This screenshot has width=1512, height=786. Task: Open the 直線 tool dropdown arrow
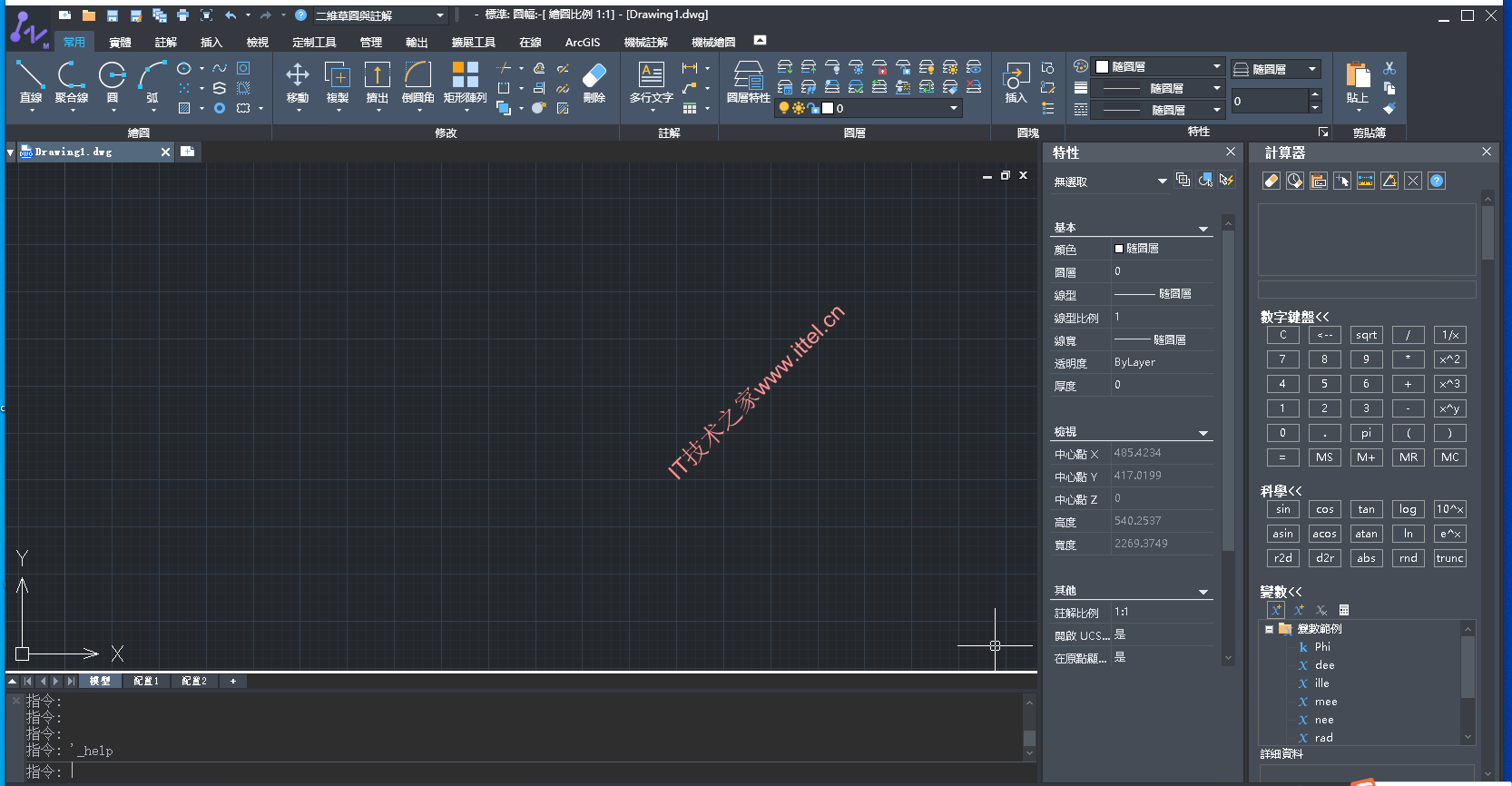pos(32,110)
